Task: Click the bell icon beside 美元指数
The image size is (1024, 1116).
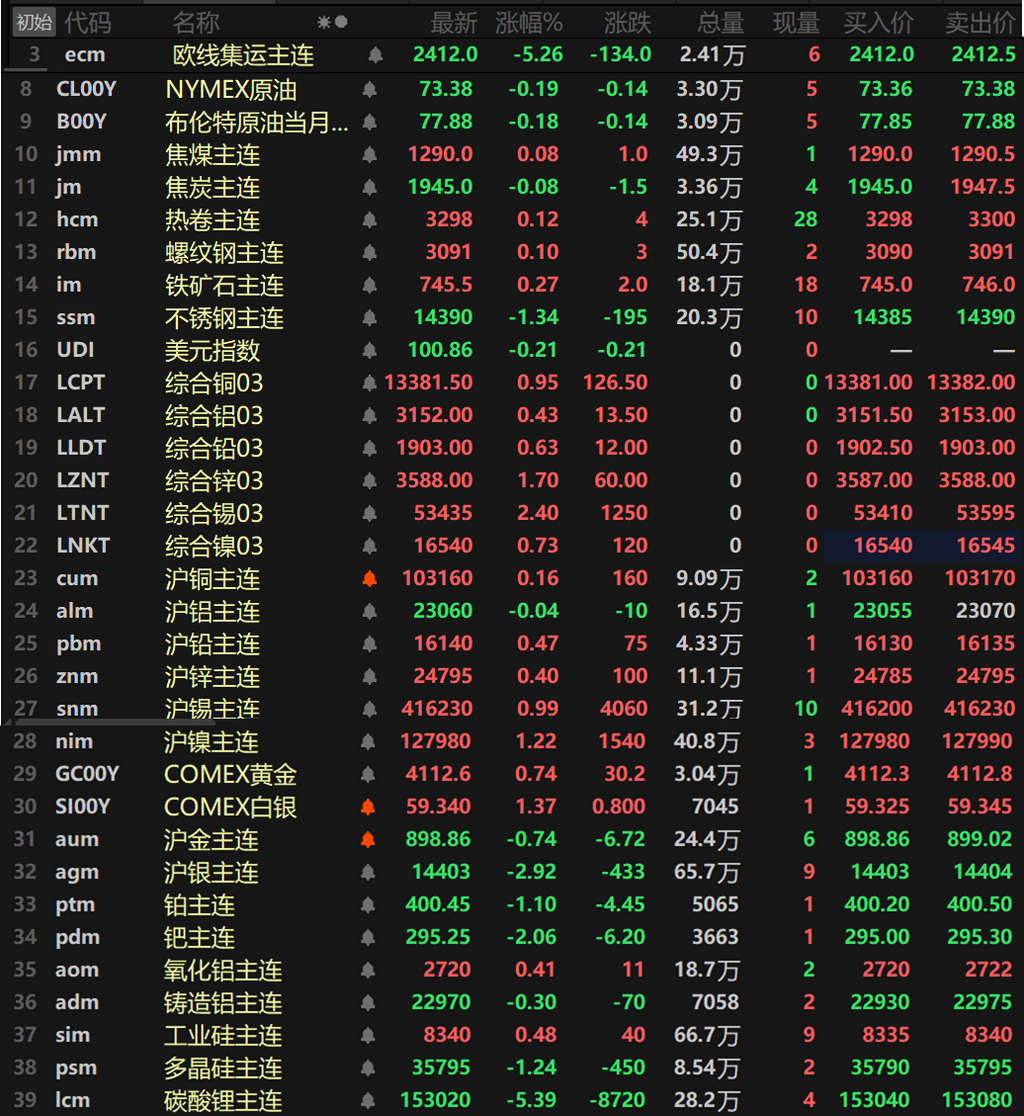Action: (369, 350)
